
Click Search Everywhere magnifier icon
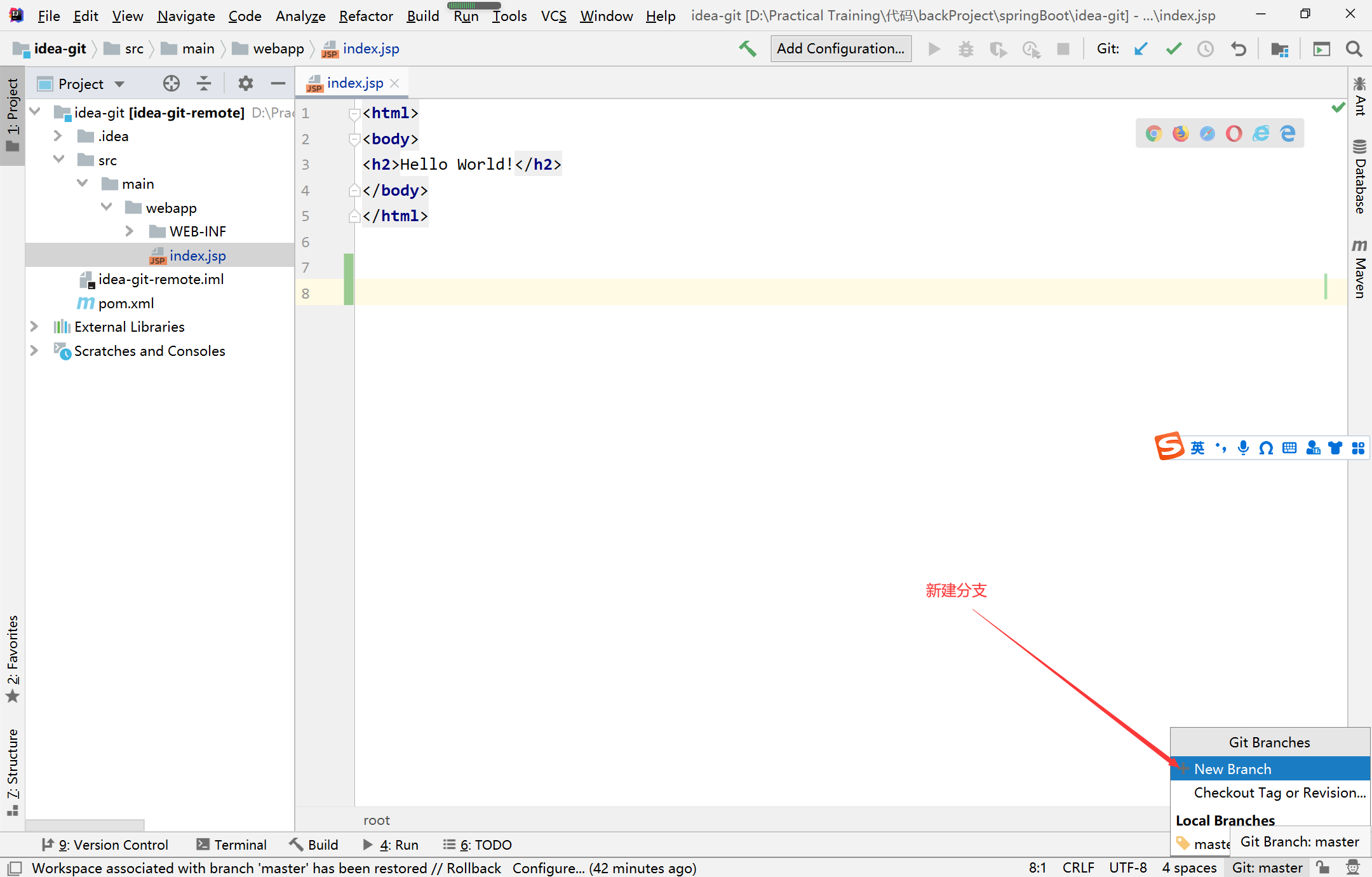pyautogui.click(x=1354, y=49)
